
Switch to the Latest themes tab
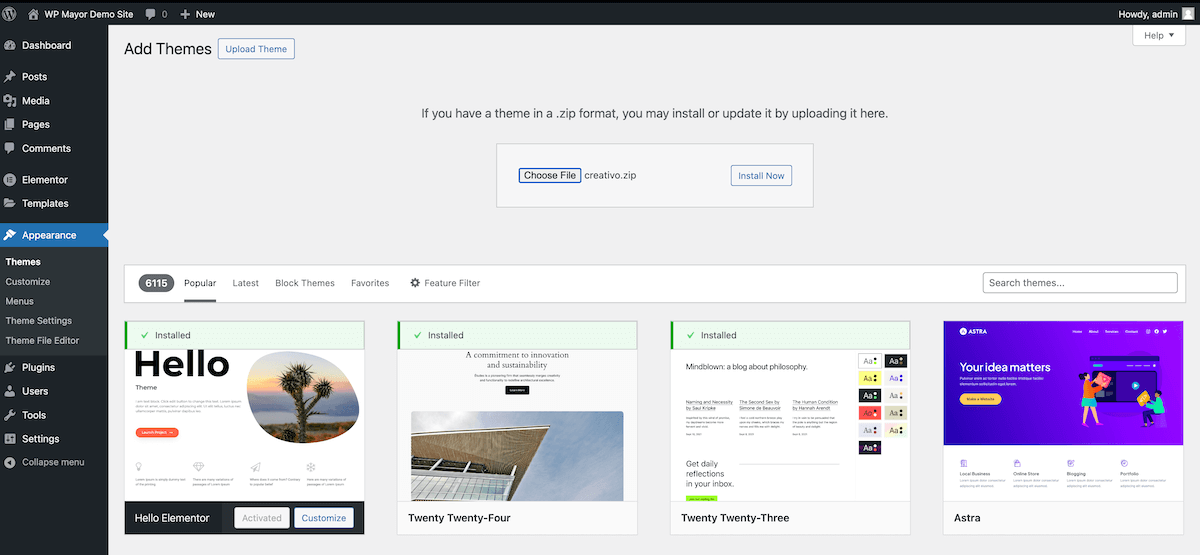pyautogui.click(x=246, y=284)
